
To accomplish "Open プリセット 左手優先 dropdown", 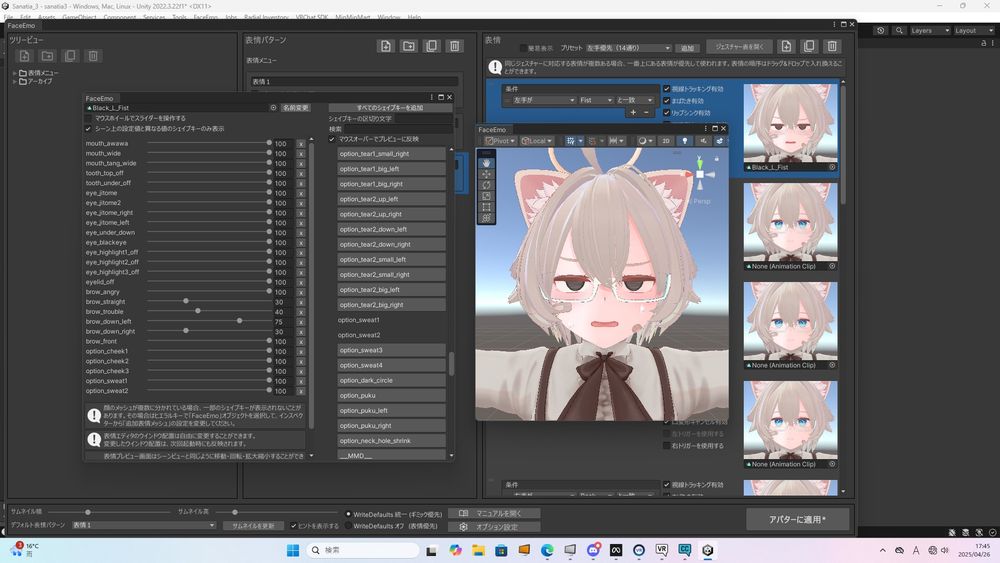I will pyautogui.click(x=628, y=48).
